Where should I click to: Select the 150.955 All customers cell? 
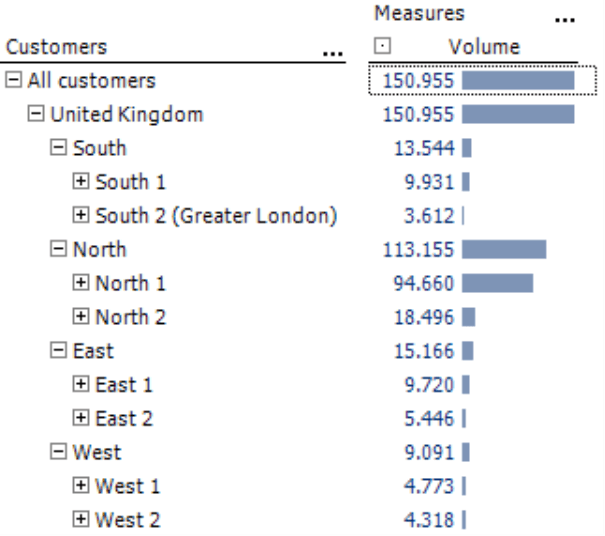coord(483,80)
